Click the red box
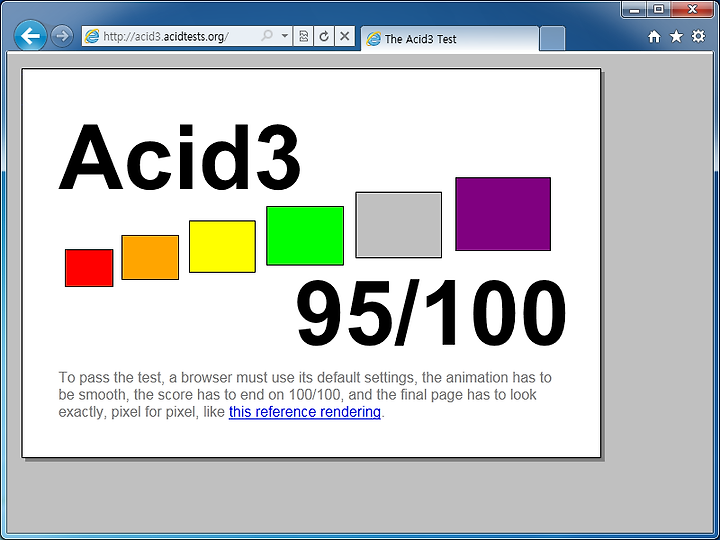 (x=89, y=268)
